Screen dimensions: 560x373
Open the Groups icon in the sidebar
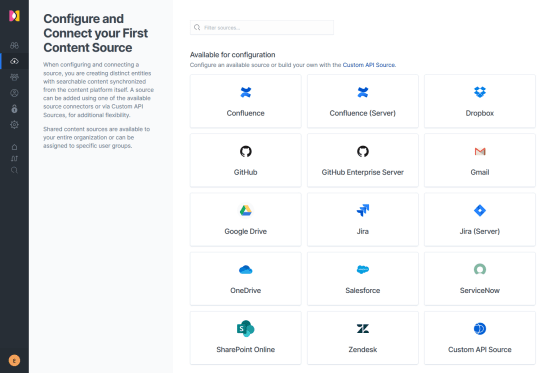(14, 77)
